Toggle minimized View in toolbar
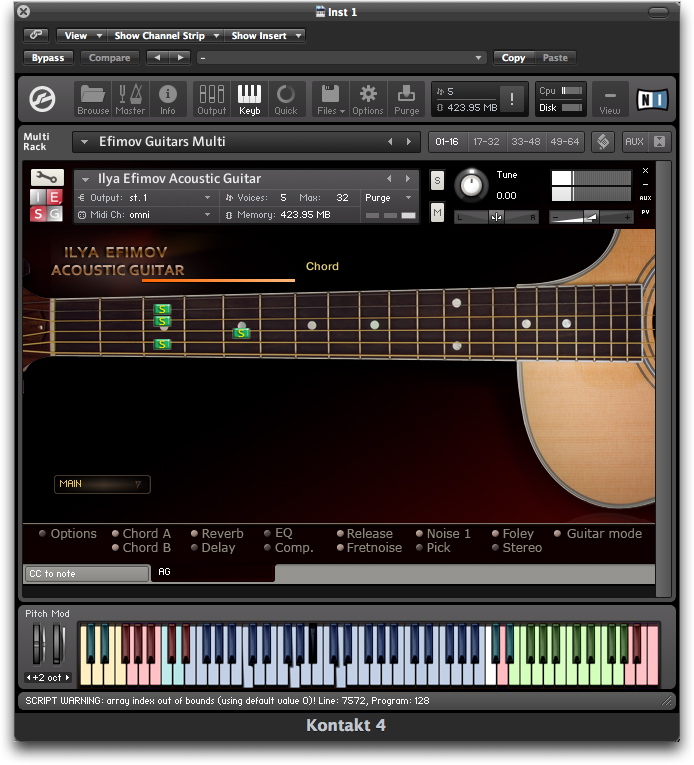 click(610, 100)
